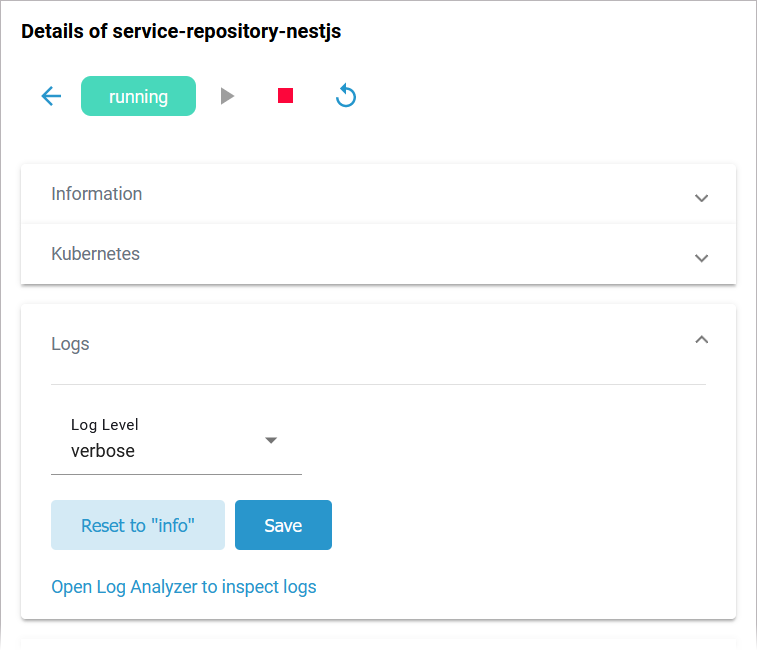Click the Logs section header label
757x651 pixels.
(70, 344)
